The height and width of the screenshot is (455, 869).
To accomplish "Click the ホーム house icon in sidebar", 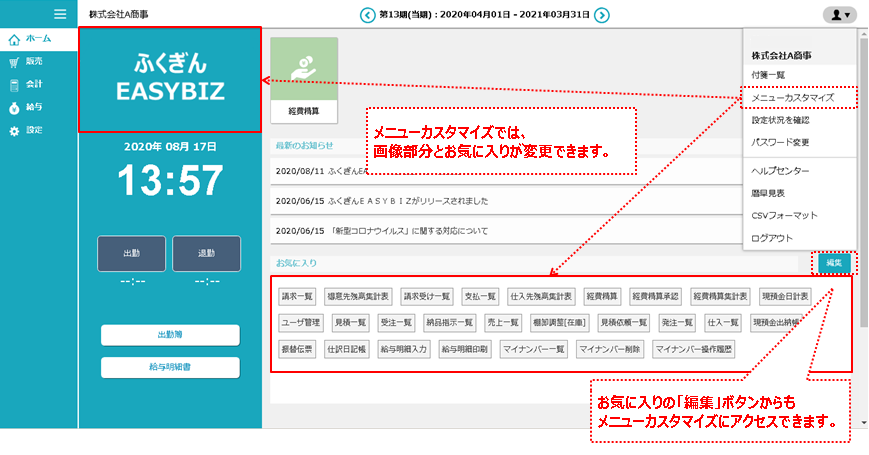I will [x=14, y=39].
